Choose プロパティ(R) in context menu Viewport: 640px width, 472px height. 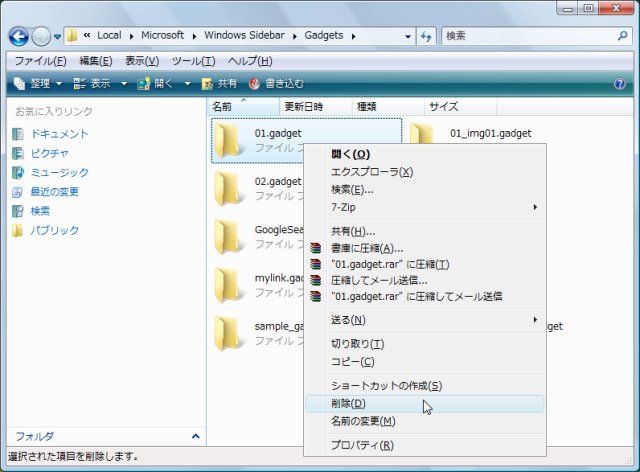[424, 445]
